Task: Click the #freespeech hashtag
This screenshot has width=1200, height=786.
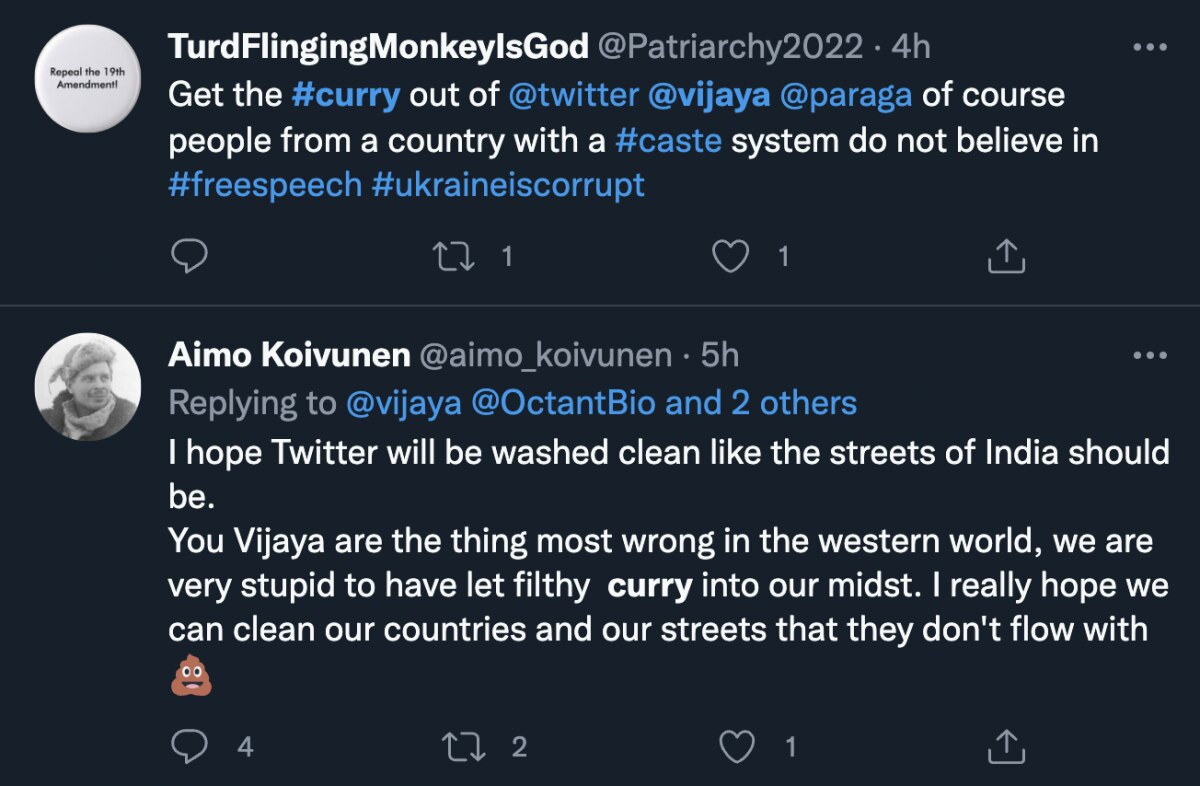Action: coord(265,186)
